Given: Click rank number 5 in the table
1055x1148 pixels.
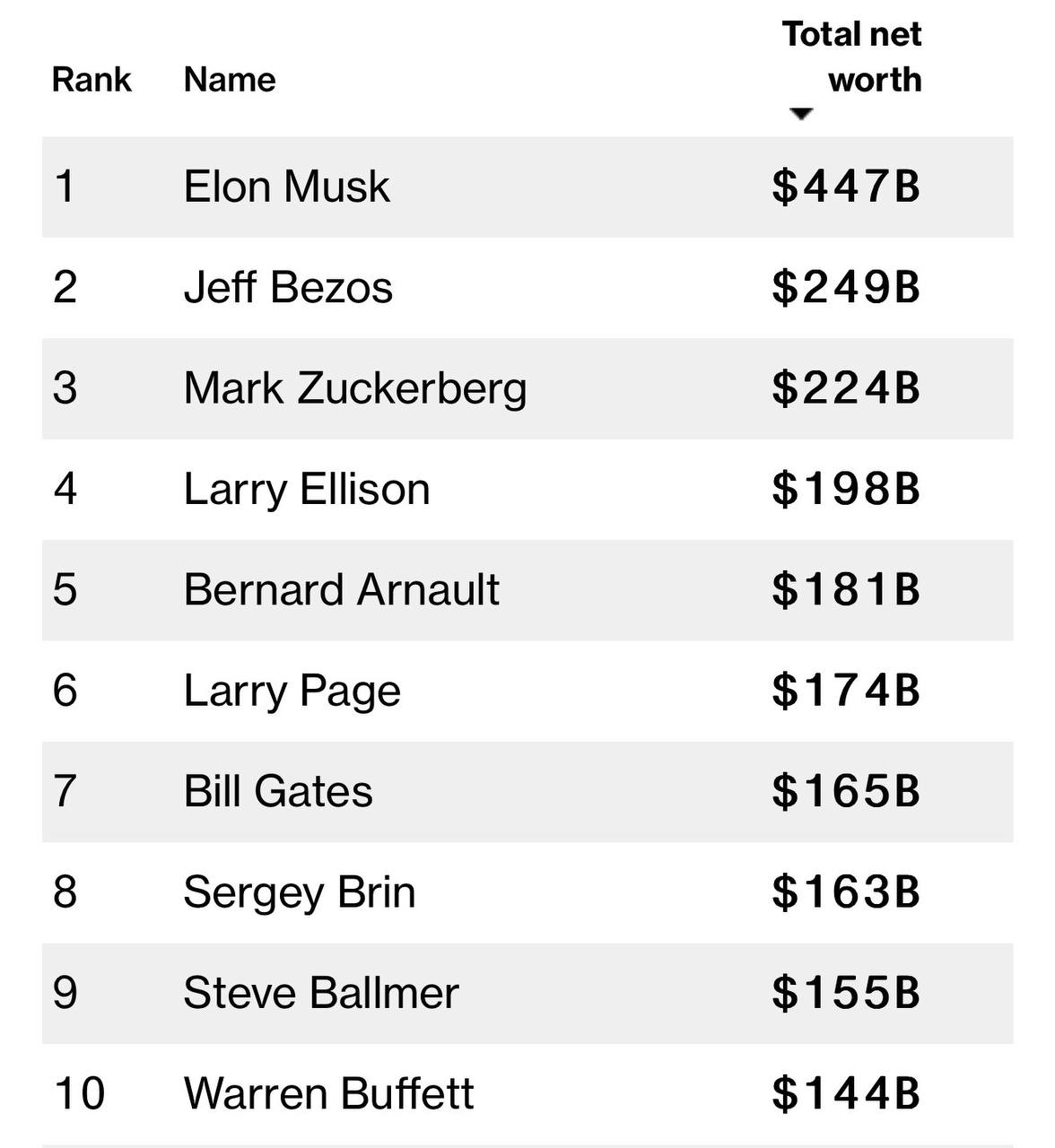Looking at the screenshot, I should (65, 590).
